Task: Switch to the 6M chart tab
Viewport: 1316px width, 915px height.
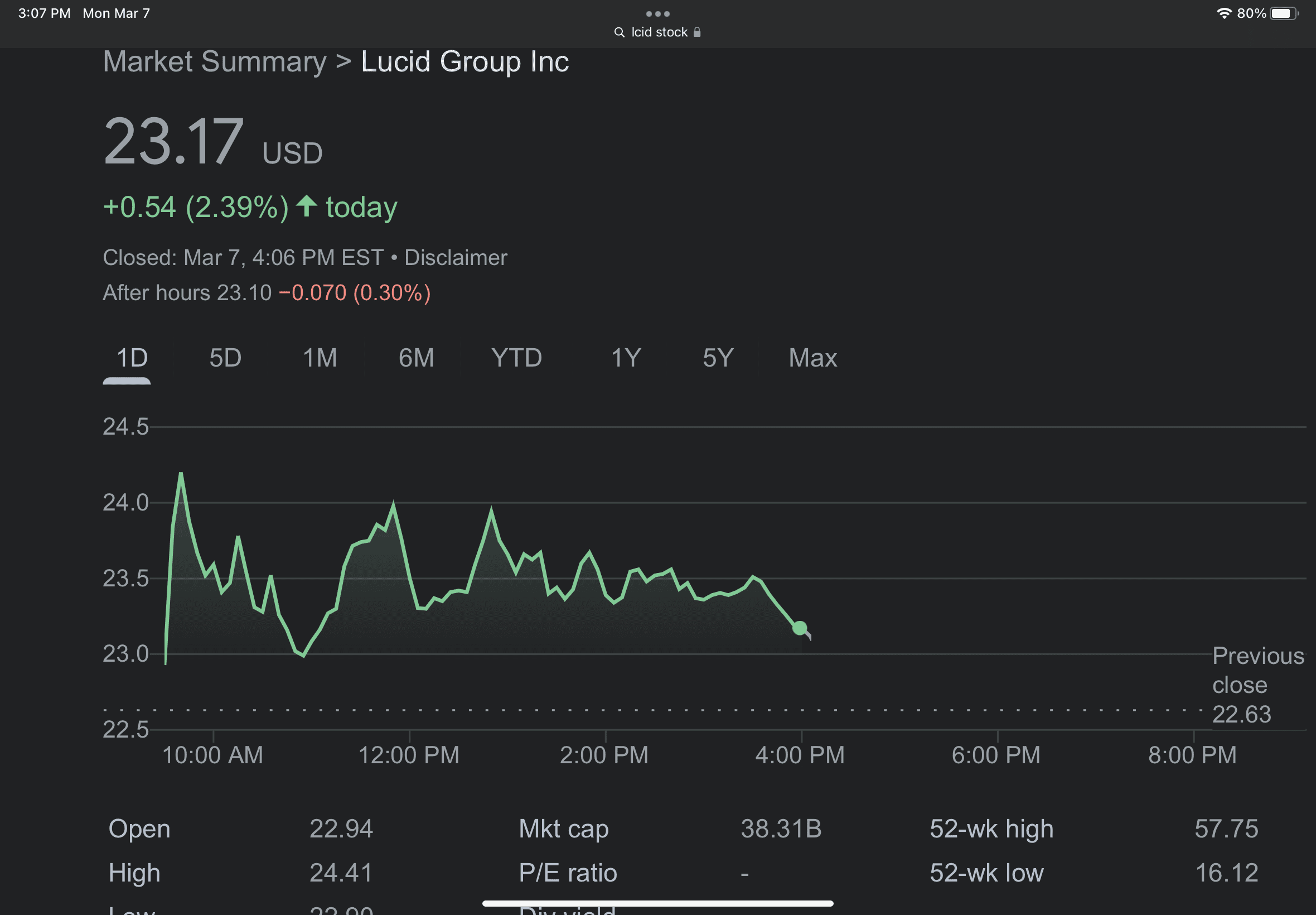Action: coord(416,358)
